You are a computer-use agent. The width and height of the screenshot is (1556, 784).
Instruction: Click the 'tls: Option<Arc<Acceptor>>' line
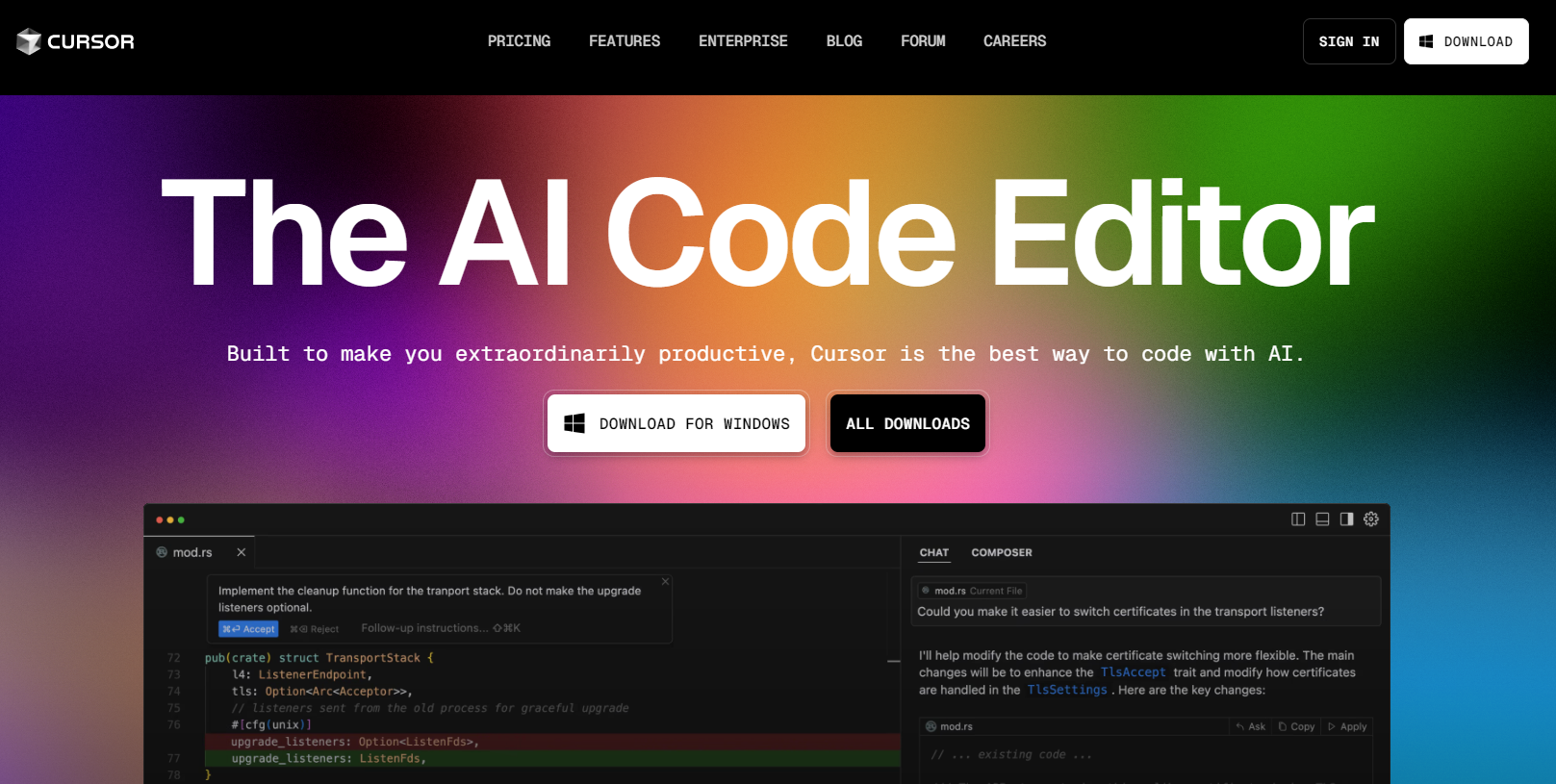321,692
